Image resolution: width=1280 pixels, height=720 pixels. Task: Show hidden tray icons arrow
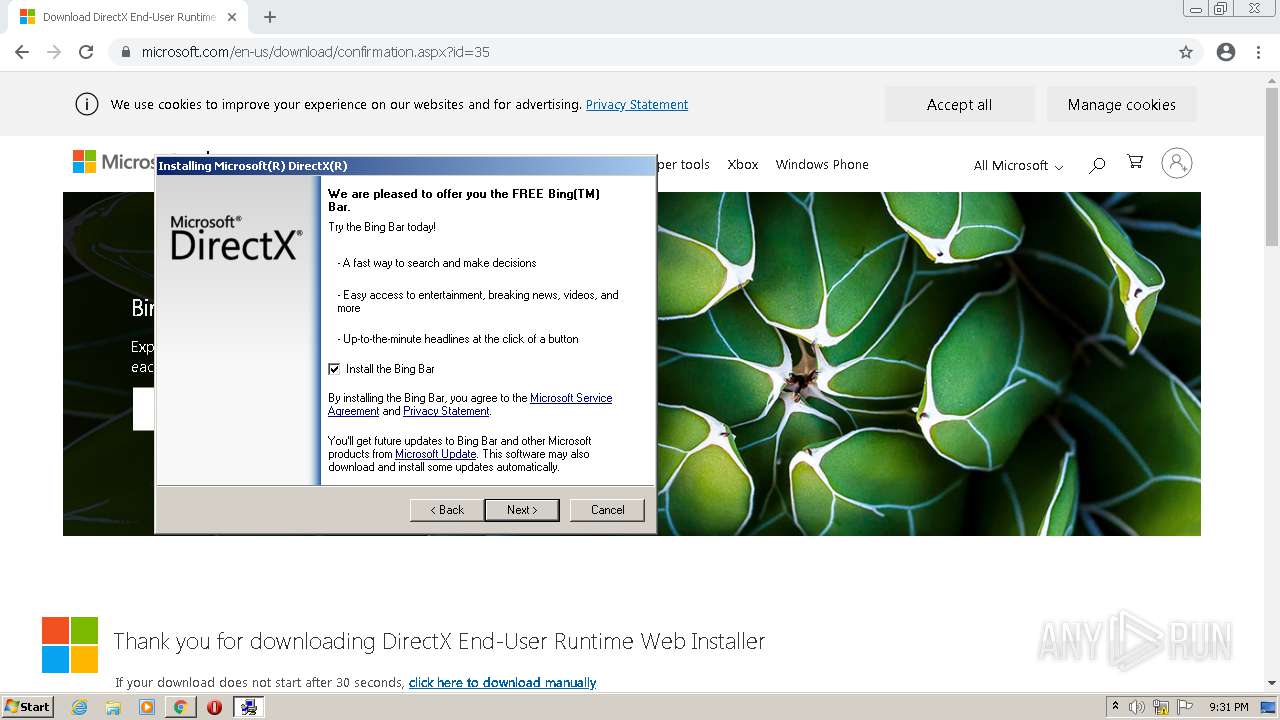tap(1115, 707)
